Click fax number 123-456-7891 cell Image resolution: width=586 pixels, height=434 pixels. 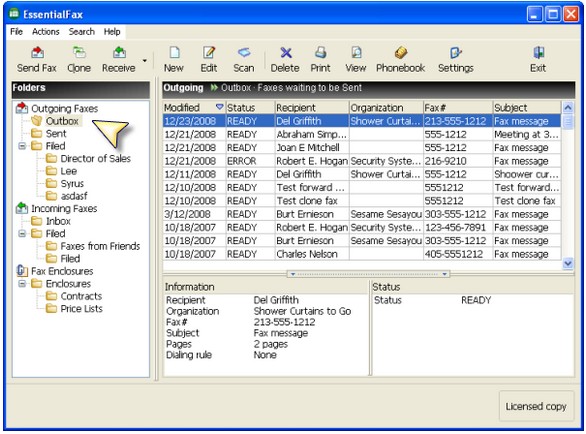[x=458, y=227]
